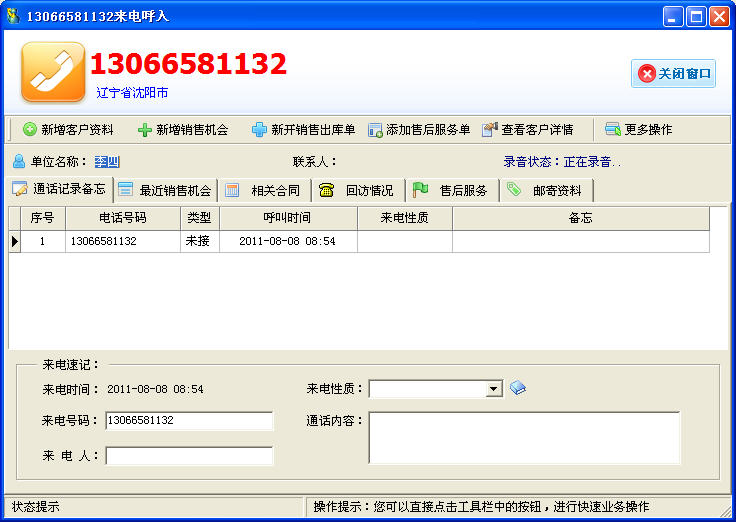Screen dimensions: 736x522
Task: Open 更多操作 toolbar menu
Action: pos(638,130)
